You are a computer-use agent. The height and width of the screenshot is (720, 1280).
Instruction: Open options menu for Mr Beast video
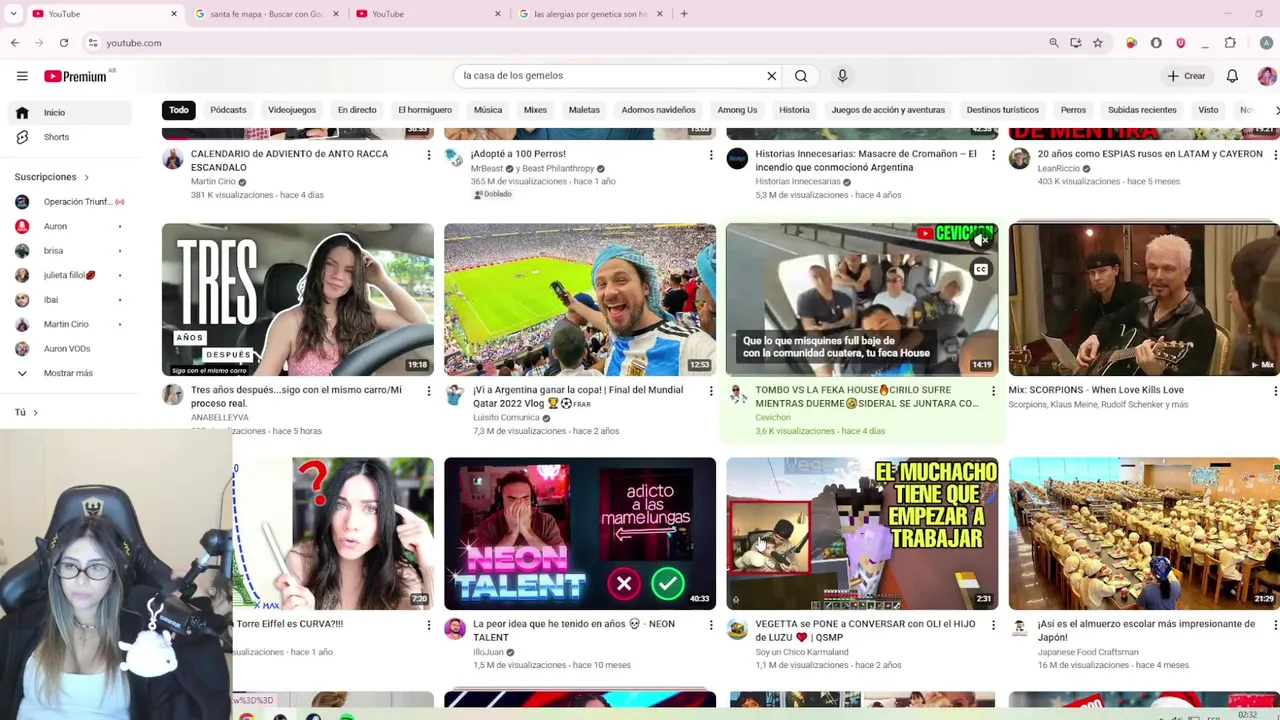[x=711, y=155]
